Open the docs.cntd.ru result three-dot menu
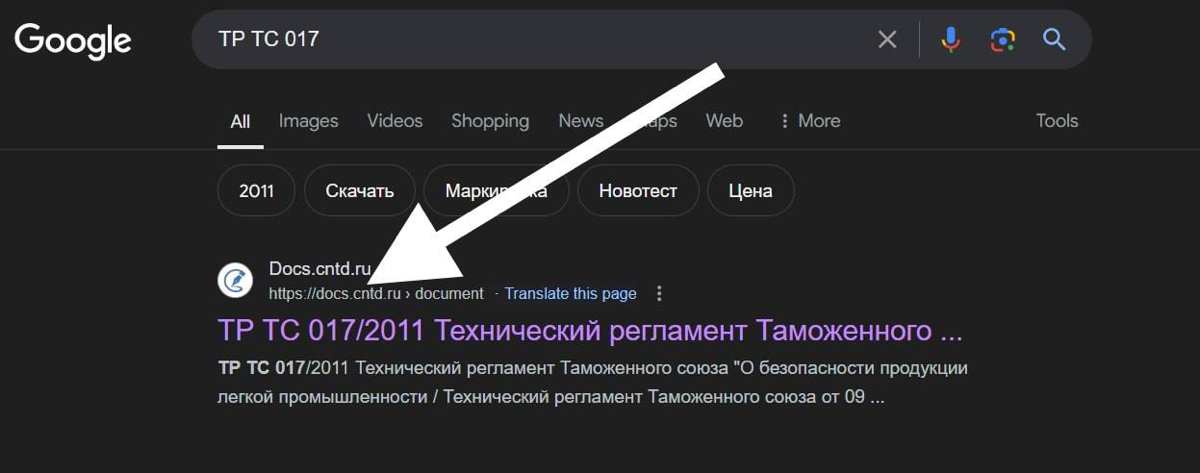Screen dimensions: 1200x473 [x=658, y=294]
